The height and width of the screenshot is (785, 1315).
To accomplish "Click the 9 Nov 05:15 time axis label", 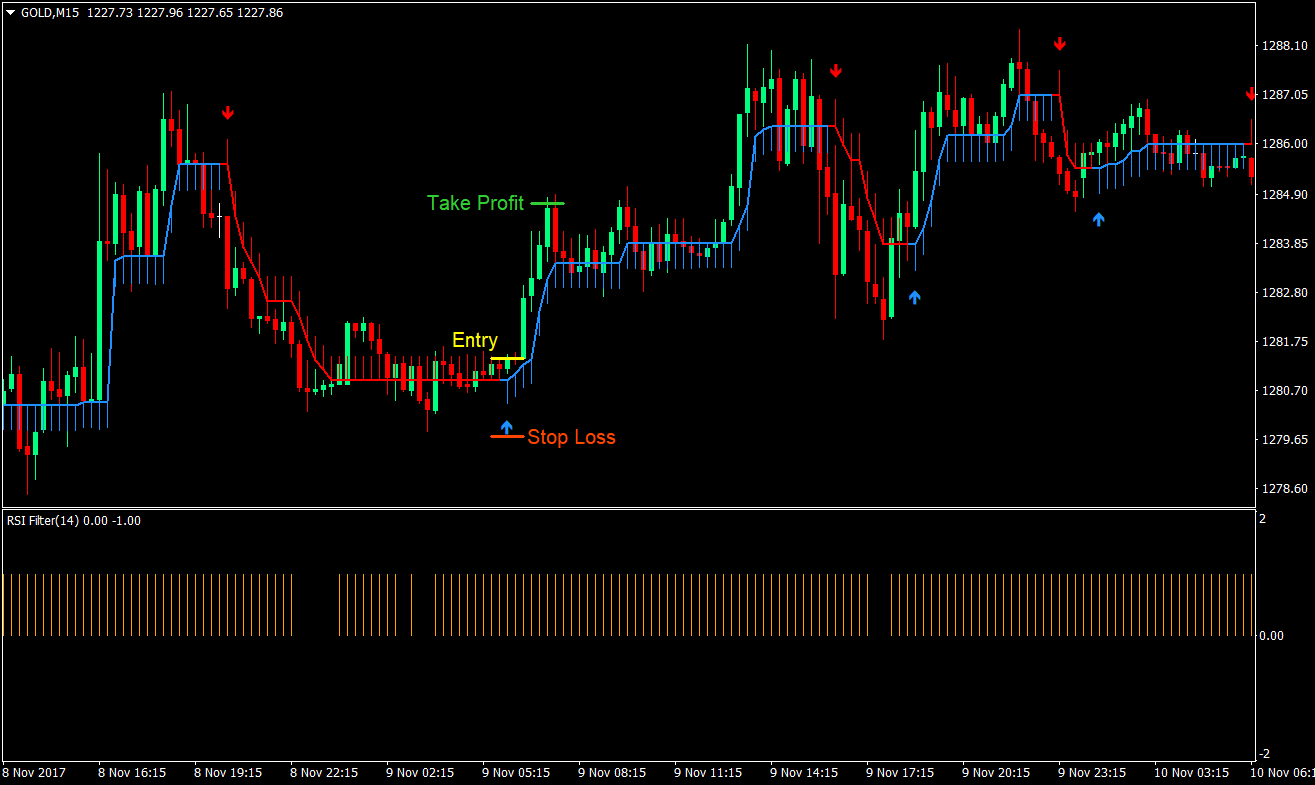I will 513,772.
